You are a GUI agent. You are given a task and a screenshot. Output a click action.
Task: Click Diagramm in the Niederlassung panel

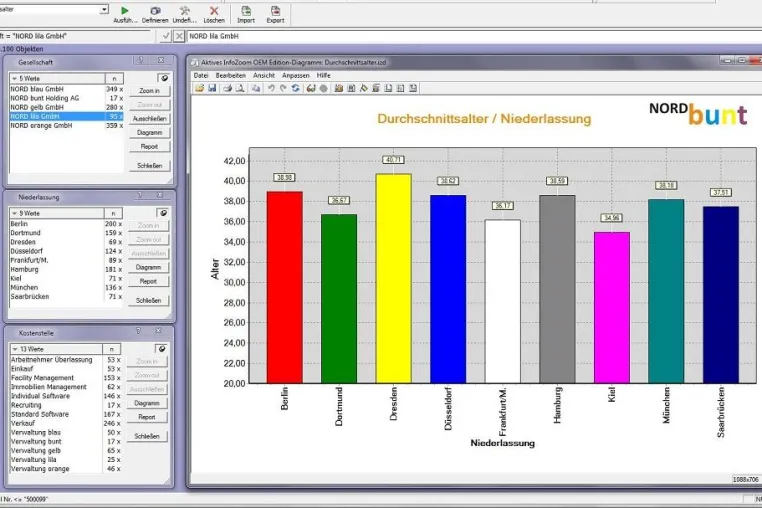point(148,267)
